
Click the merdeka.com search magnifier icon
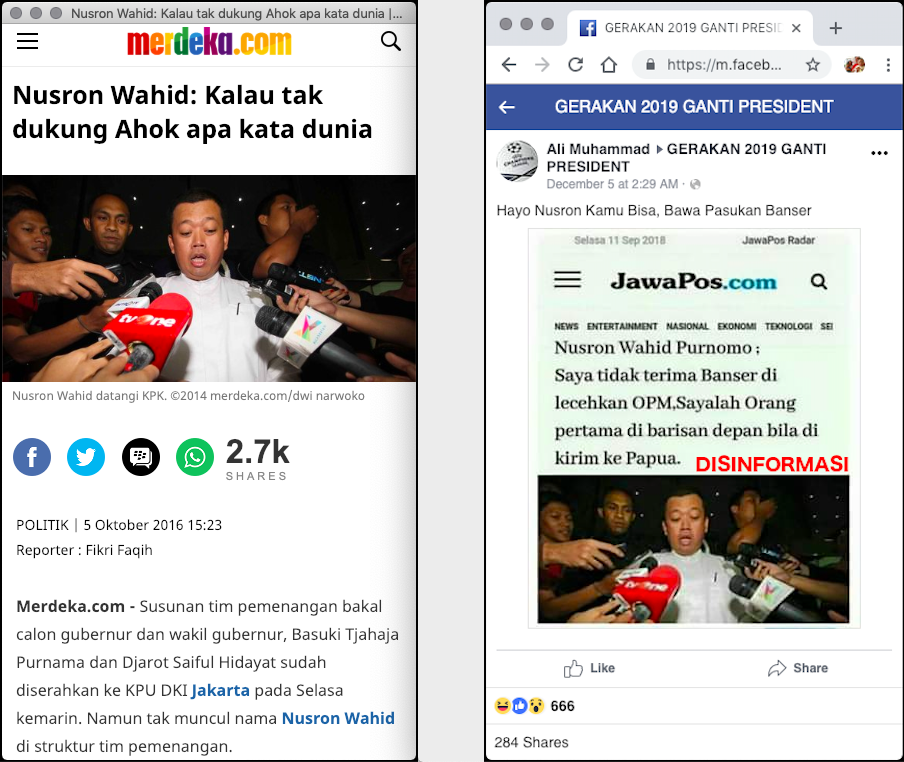click(x=391, y=41)
